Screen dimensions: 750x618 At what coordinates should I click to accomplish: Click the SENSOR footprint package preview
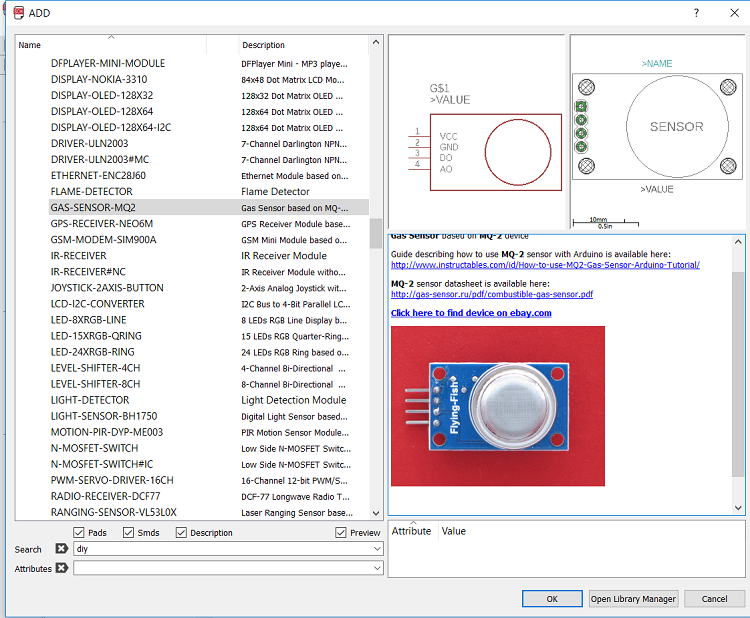coord(657,132)
